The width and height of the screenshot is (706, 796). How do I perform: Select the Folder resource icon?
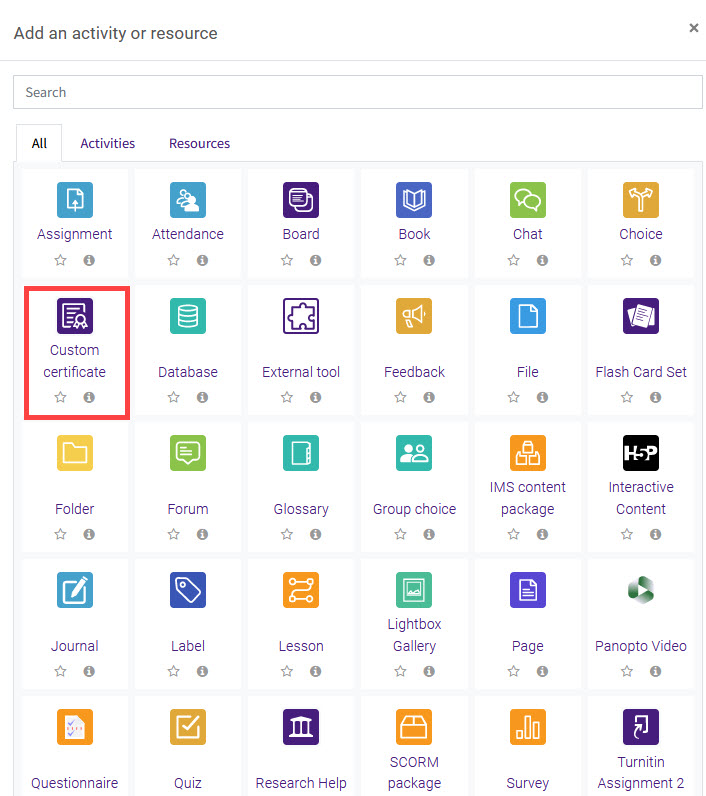point(75,453)
